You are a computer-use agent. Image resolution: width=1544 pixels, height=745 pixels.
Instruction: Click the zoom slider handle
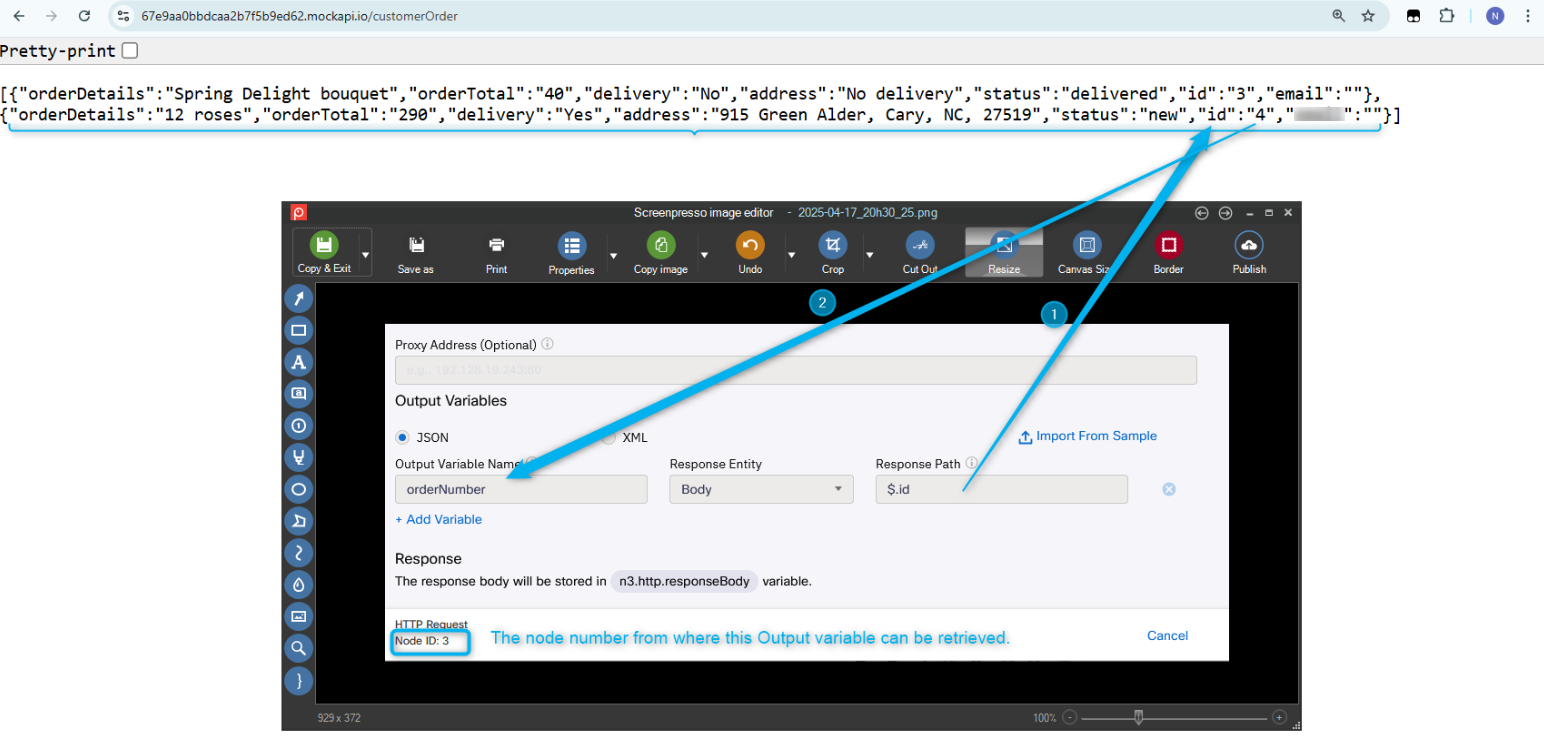click(1138, 717)
